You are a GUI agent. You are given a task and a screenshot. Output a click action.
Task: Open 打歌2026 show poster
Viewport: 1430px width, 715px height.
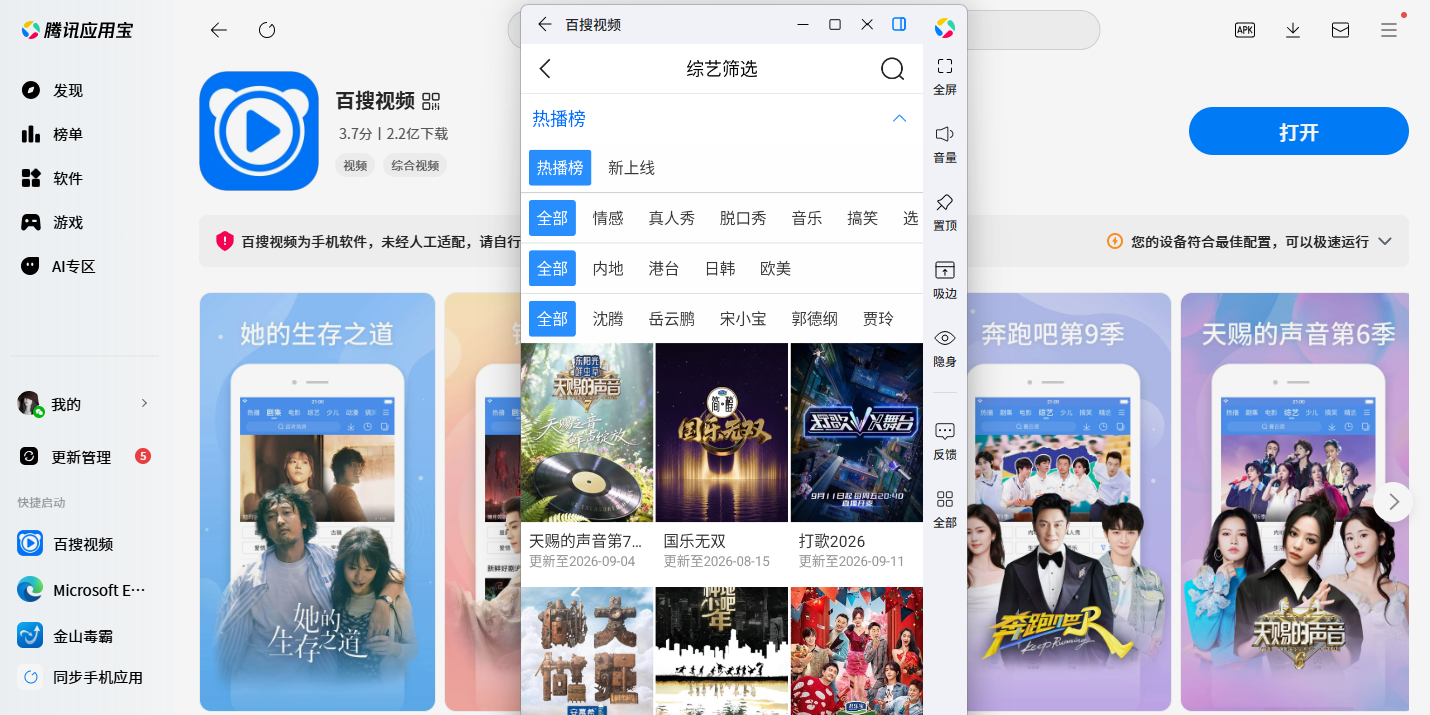pos(857,432)
